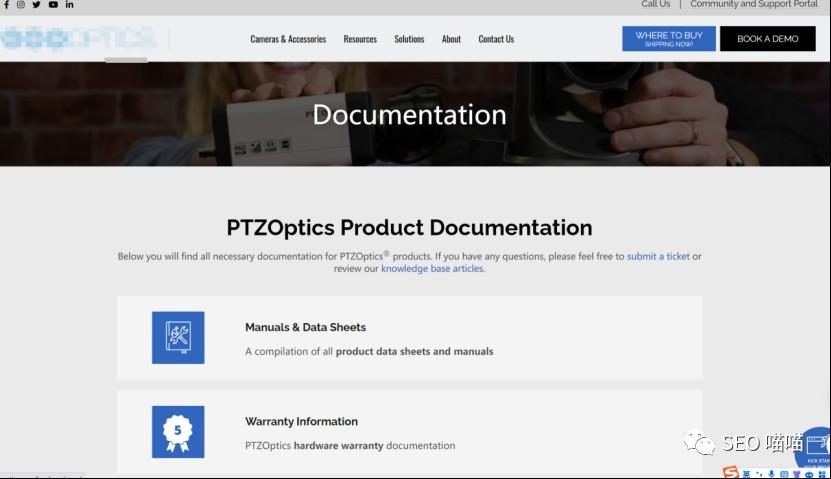Open the Instagram social icon
Screen dimensions: 831x479
click(21, 4)
